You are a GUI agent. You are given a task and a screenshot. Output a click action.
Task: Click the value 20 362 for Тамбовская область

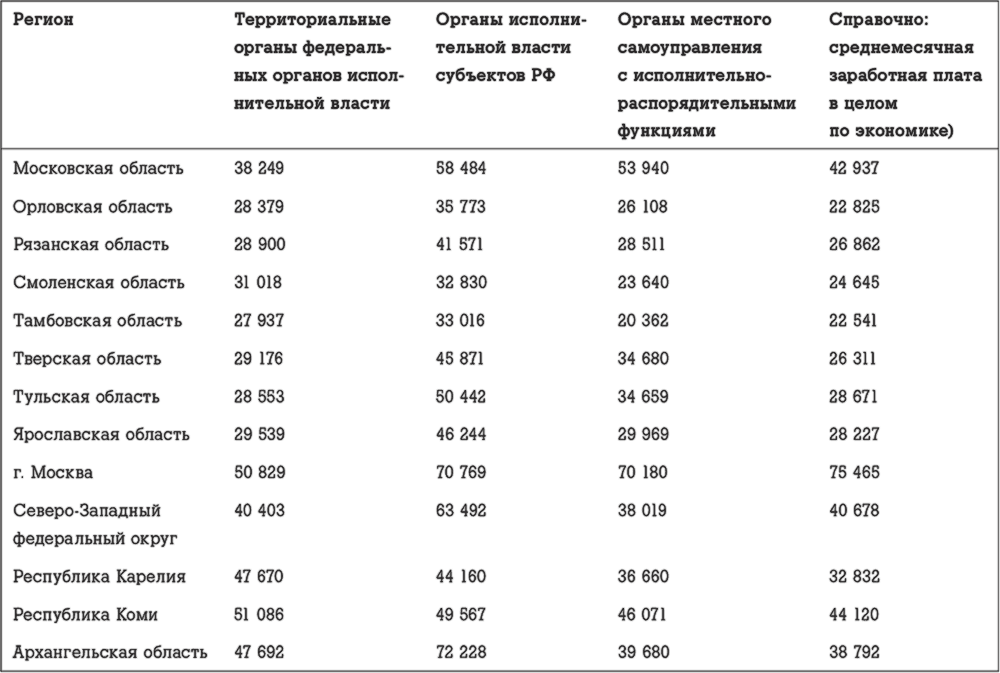click(643, 320)
